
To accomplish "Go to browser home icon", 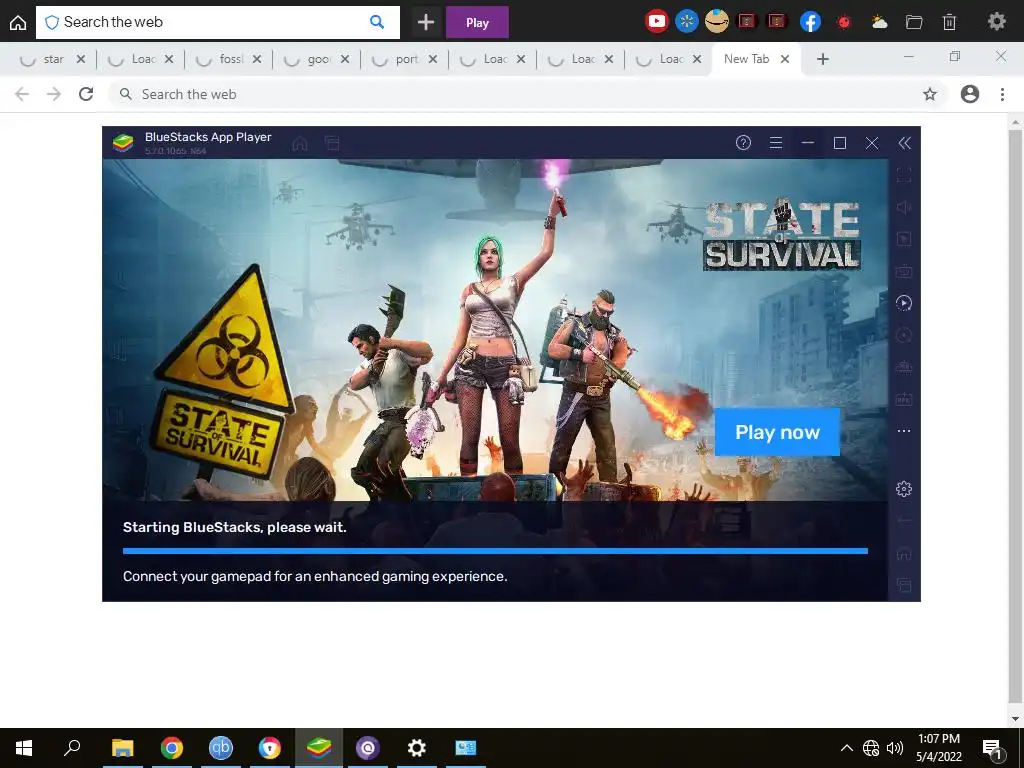I will pyautogui.click(x=18, y=22).
